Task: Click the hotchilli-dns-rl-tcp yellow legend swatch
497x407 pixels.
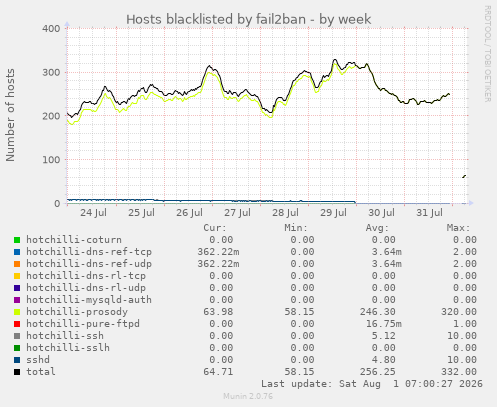Action: (x=17, y=276)
